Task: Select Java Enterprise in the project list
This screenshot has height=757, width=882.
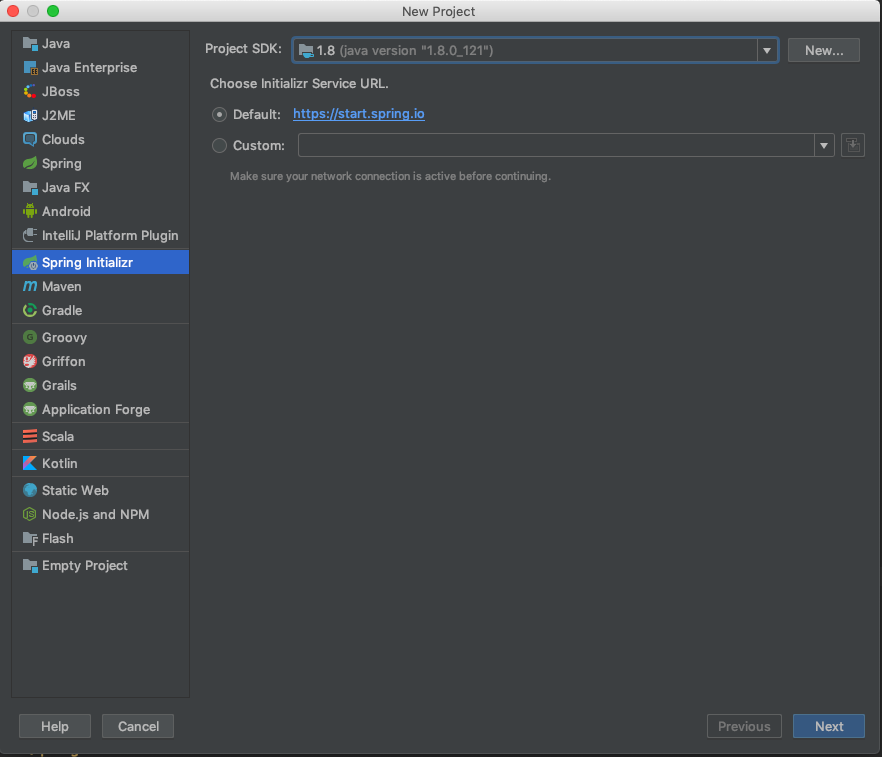Action: pyautogui.click(x=101, y=67)
